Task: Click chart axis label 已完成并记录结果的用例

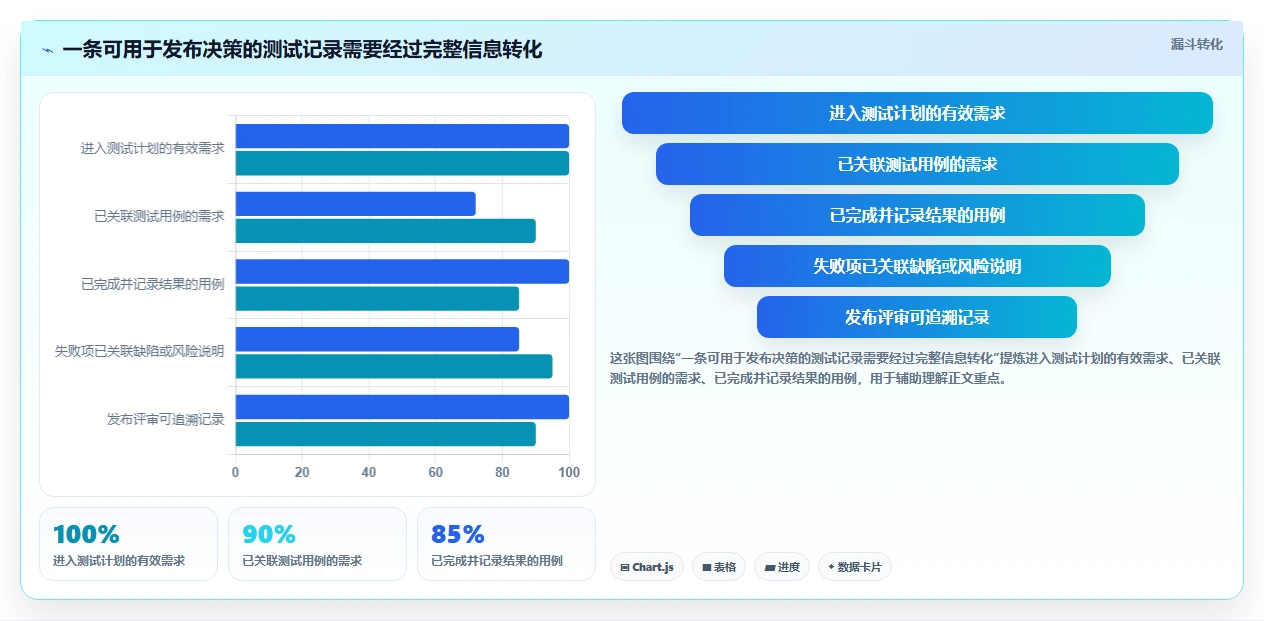Action: 152,284
